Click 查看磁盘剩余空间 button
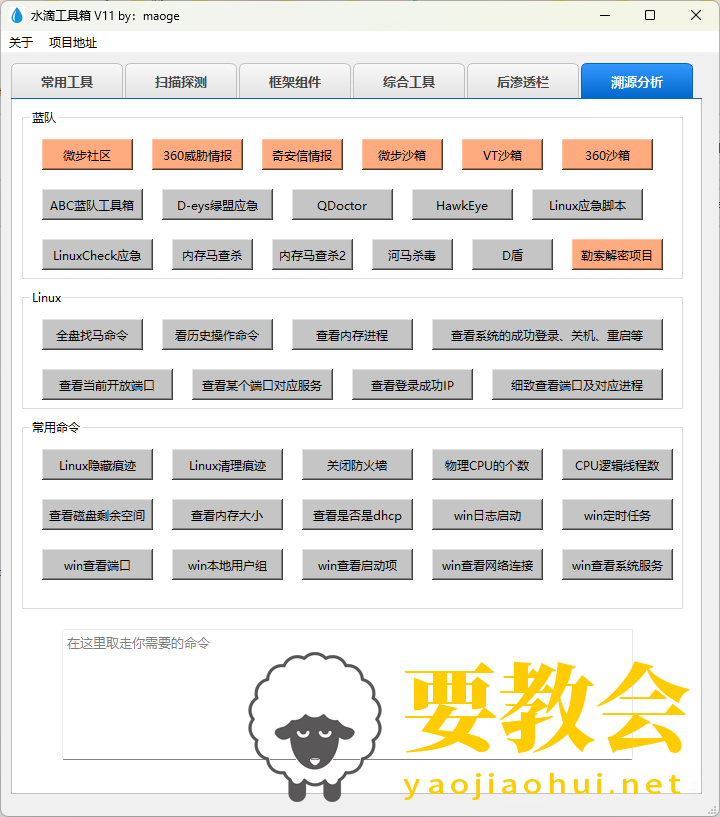The image size is (720, 817). tap(97, 515)
